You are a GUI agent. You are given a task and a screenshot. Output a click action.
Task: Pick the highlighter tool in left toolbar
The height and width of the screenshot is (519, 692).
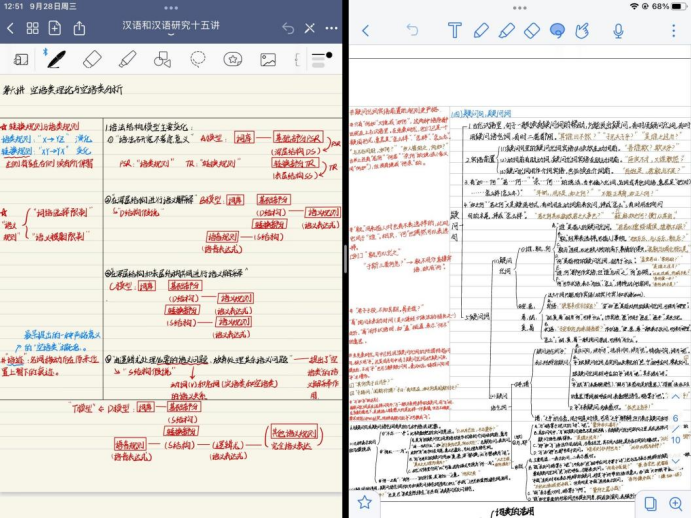tap(127, 59)
